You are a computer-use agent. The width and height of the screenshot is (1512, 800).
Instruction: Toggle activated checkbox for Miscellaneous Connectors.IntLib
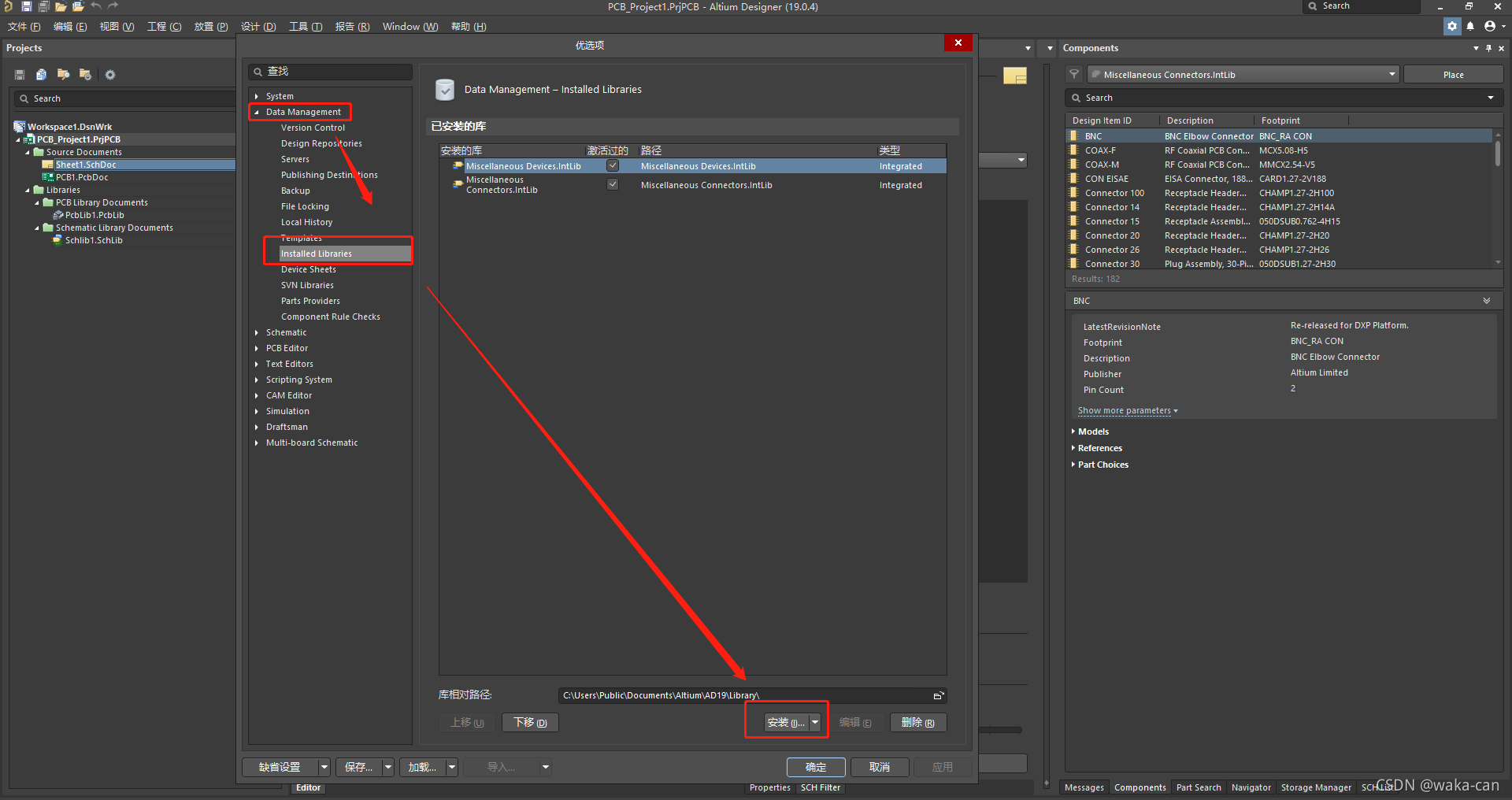[x=613, y=184]
